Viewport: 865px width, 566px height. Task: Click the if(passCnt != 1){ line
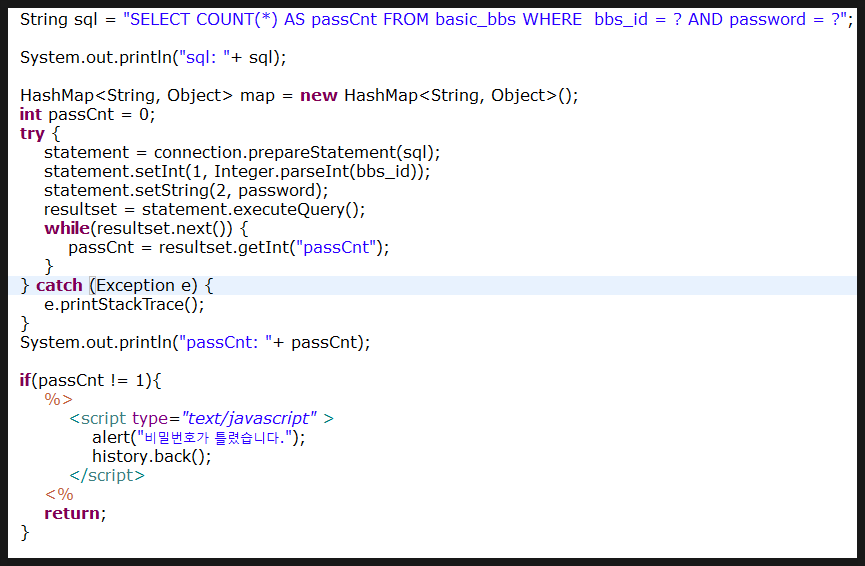tap(90, 381)
